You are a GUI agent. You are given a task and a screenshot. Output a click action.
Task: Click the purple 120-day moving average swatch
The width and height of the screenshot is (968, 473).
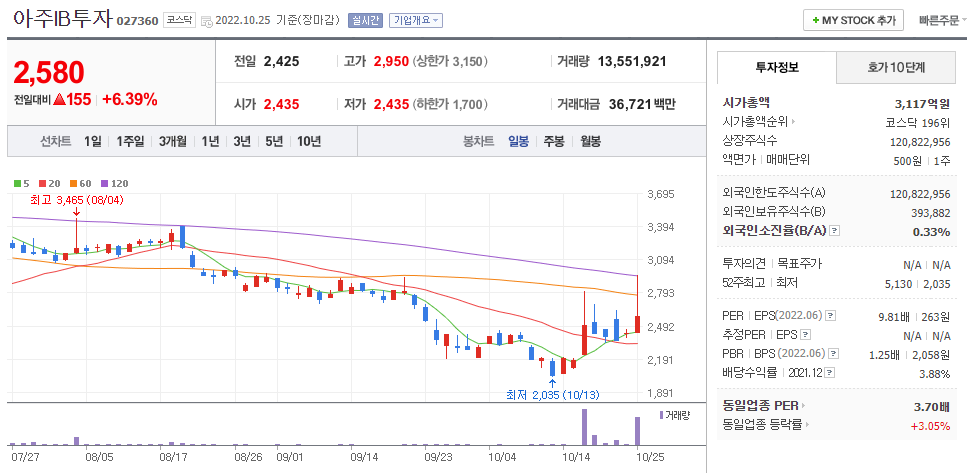pyautogui.click(x=104, y=183)
